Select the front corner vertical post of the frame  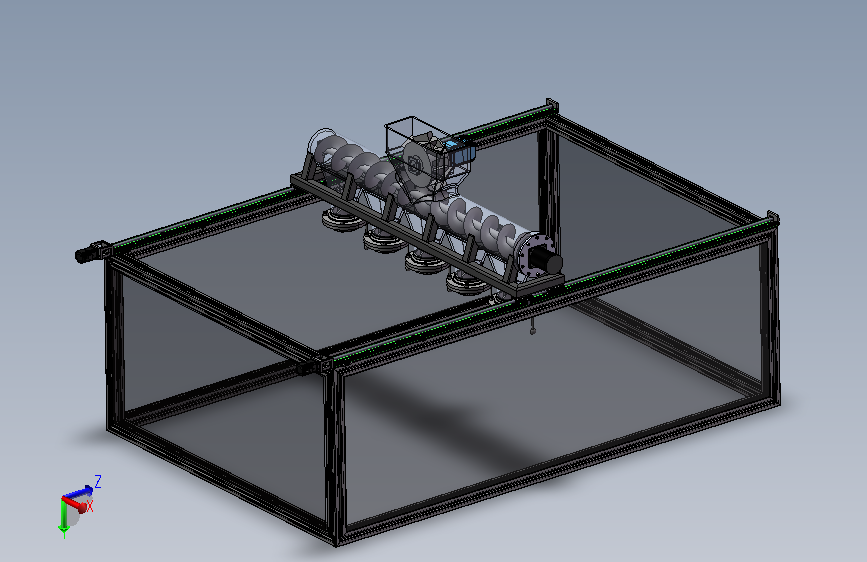click(335, 454)
